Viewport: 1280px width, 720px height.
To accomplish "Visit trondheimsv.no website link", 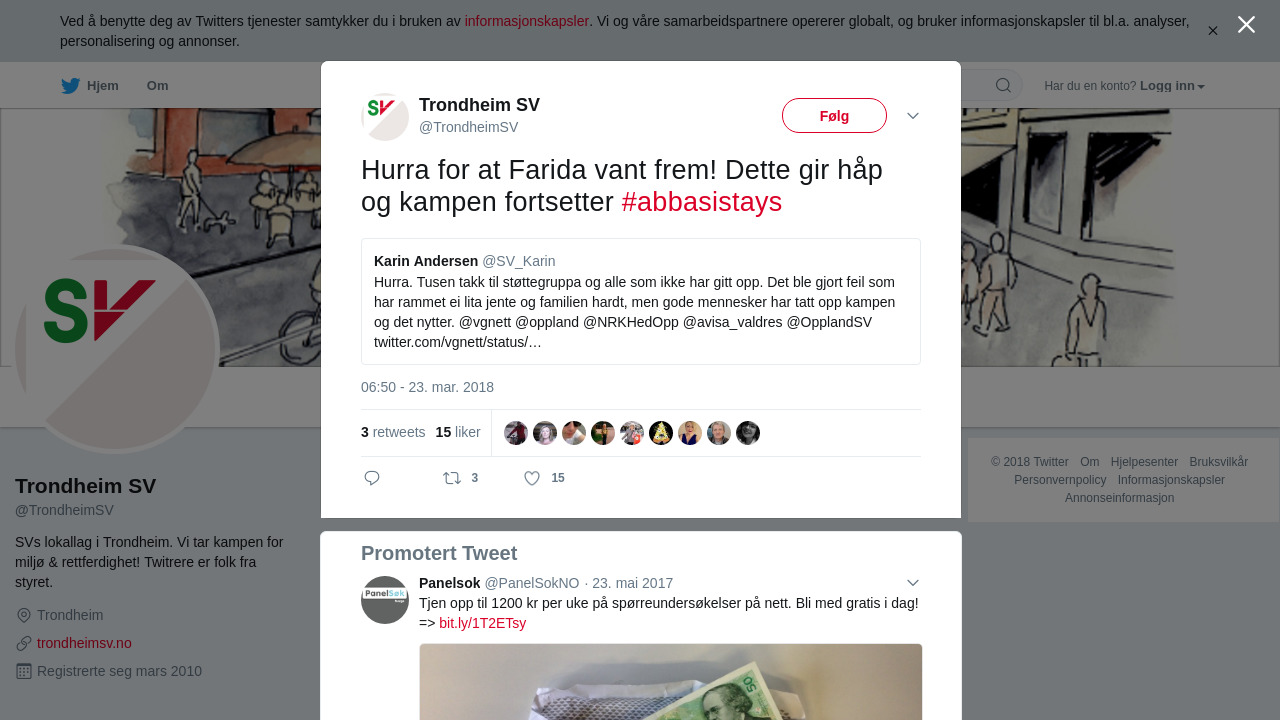I will click(x=84, y=643).
